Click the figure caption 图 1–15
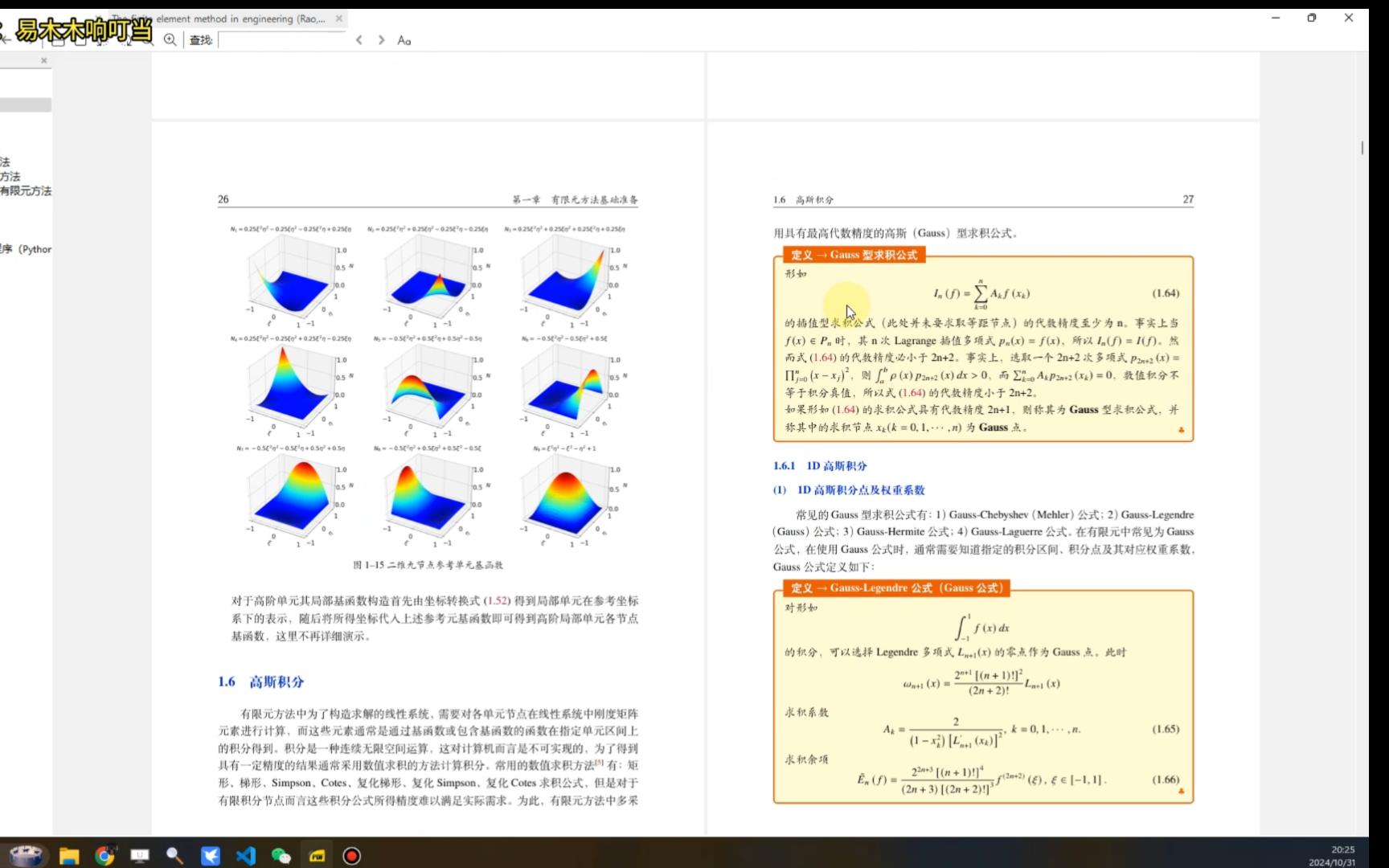The image size is (1389, 868). (428, 565)
